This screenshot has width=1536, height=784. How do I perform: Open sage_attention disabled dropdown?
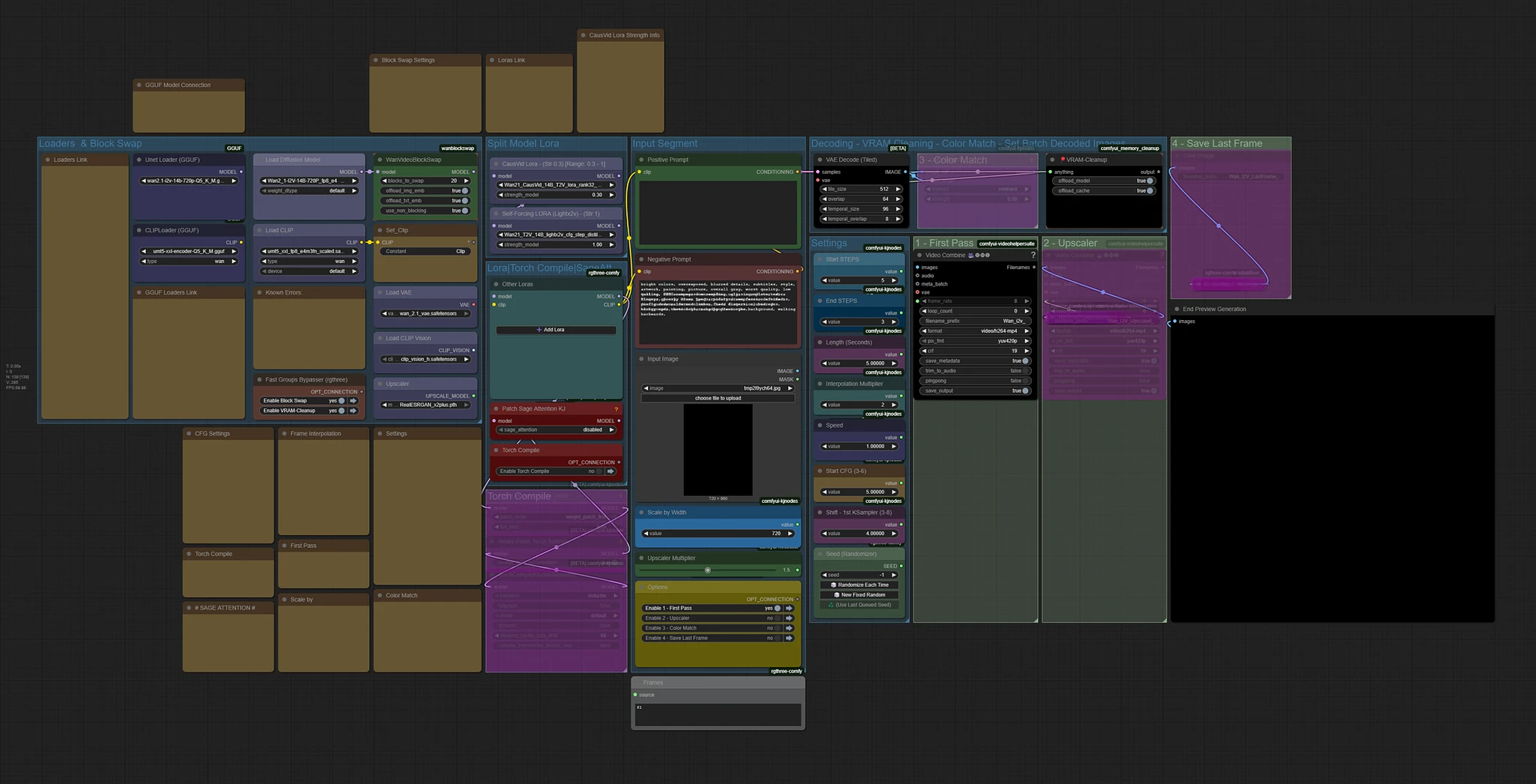[x=556, y=429]
